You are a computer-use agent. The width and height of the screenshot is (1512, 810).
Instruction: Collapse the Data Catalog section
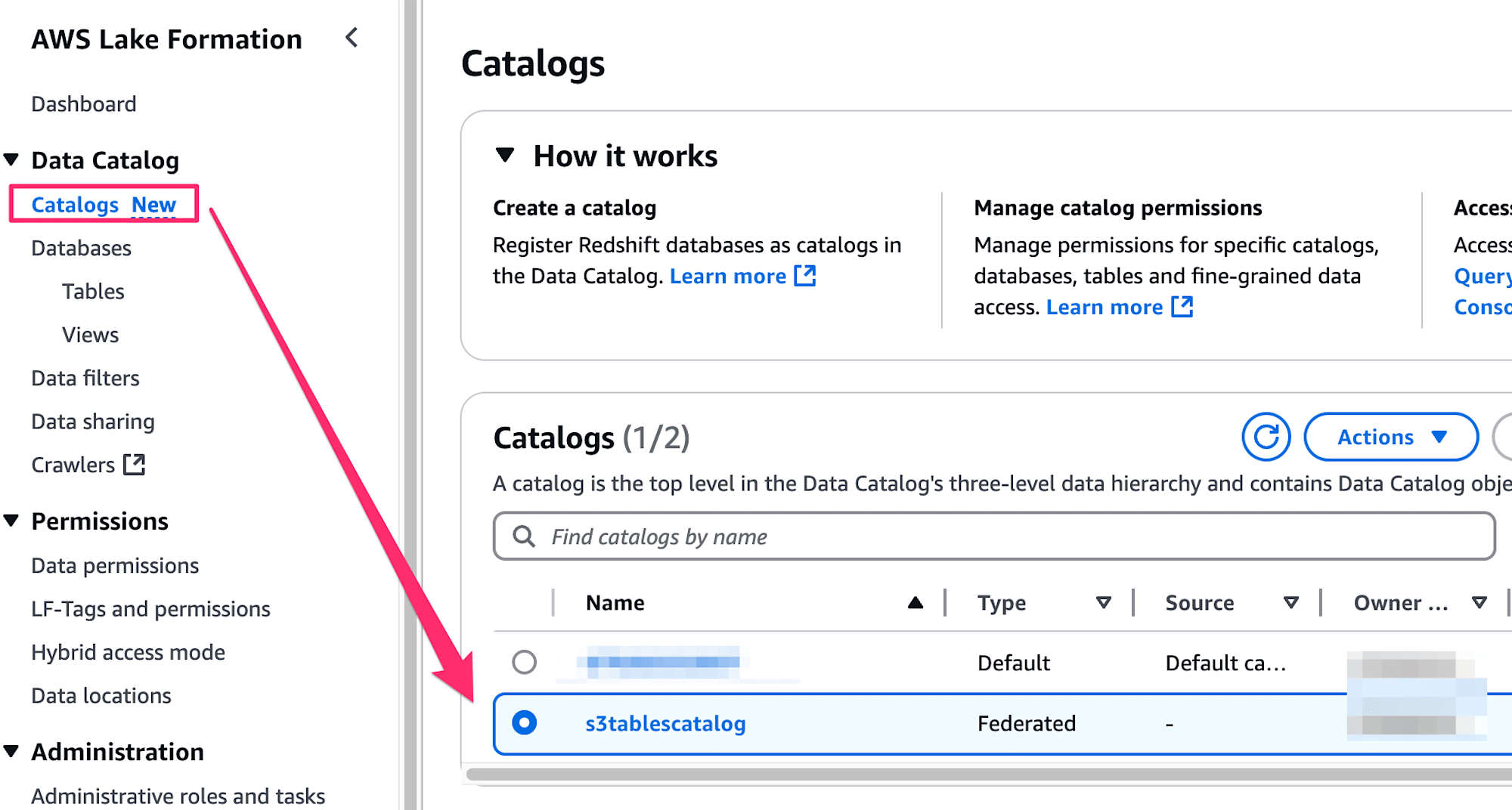(x=11, y=159)
